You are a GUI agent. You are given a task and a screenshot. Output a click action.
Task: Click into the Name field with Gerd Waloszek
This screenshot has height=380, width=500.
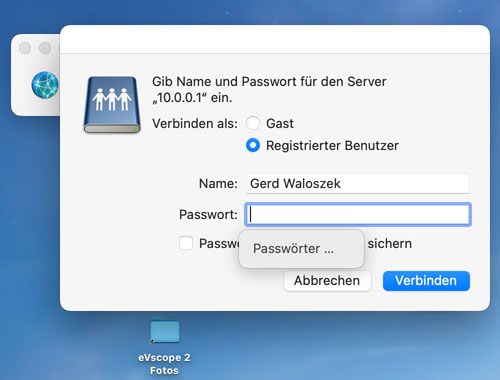pos(358,183)
